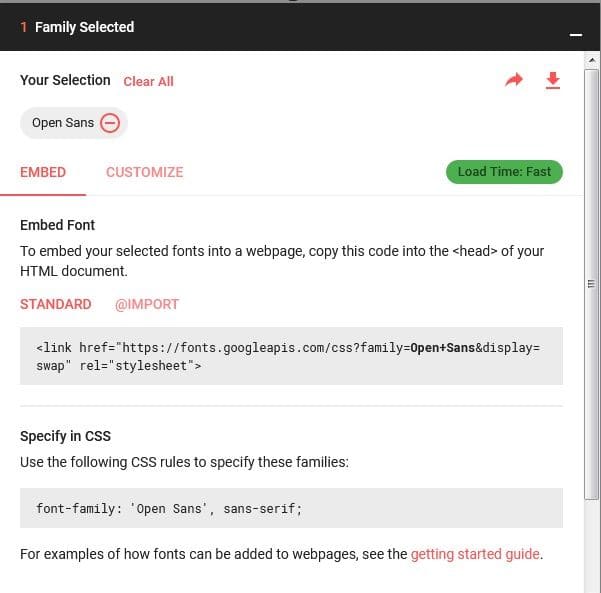The height and width of the screenshot is (593, 601).
Task: Switch to the EMBED tab
Action: [x=43, y=172]
